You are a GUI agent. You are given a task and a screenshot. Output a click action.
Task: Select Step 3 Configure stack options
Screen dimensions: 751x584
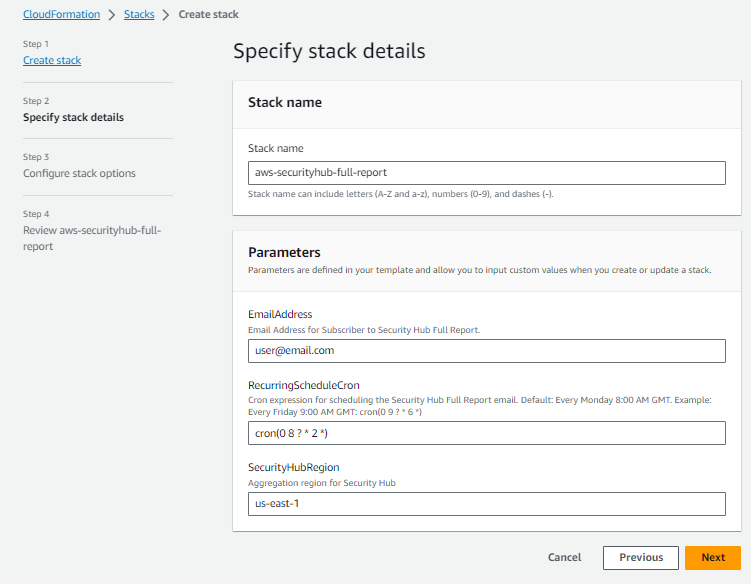click(x=79, y=173)
